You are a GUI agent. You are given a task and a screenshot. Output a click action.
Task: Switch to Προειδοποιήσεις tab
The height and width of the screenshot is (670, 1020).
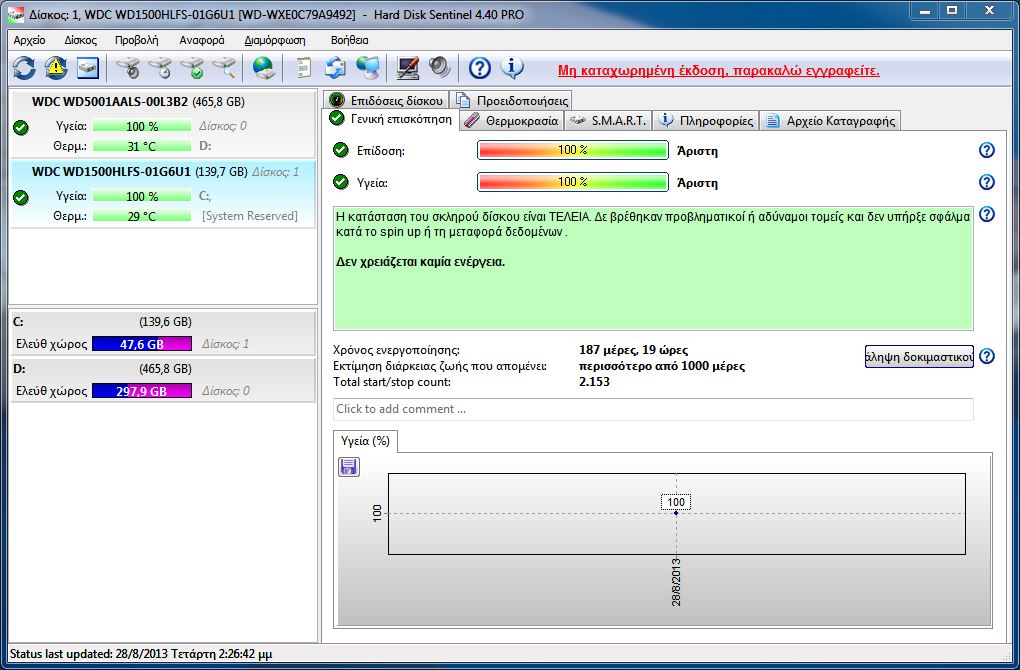511,100
